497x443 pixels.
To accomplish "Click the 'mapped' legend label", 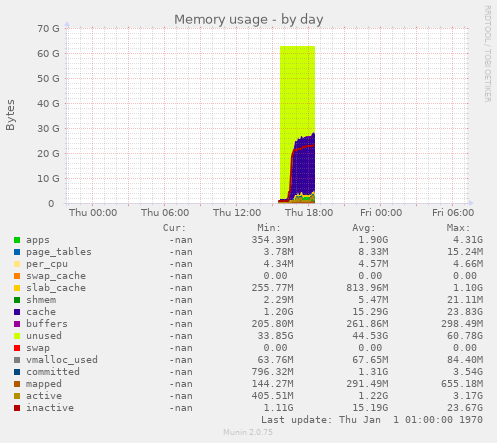I will click(x=44, y=384).
